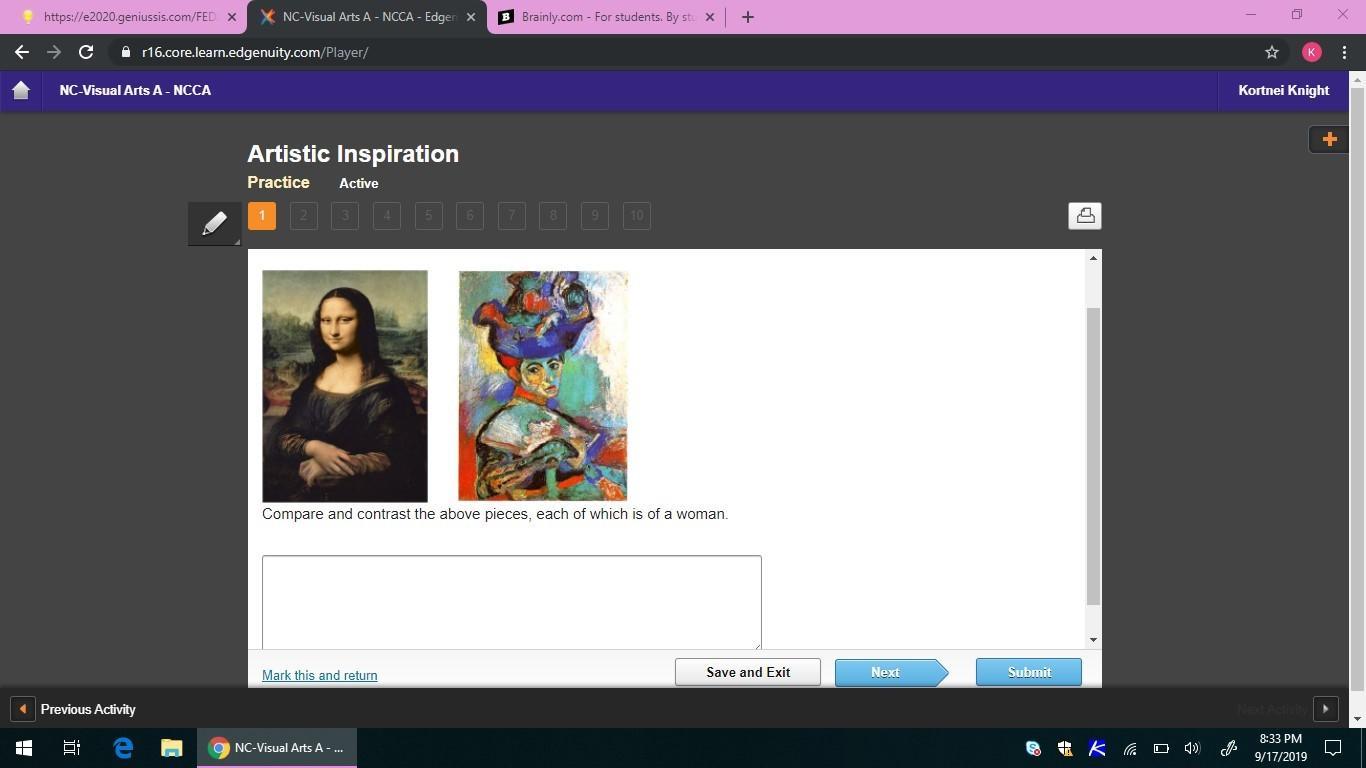The height and width of the screenshot is (768, 1366).
Task: Click the NC-Visual Arts A - NCCA course title
Action: [x=135, y=90]
